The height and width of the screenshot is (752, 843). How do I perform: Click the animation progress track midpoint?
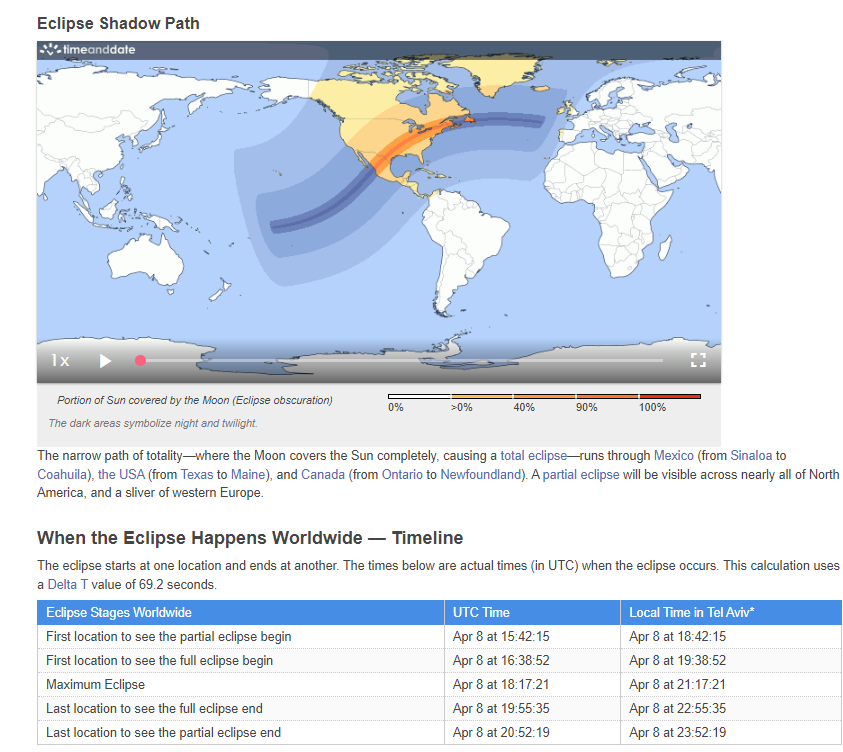401,361
